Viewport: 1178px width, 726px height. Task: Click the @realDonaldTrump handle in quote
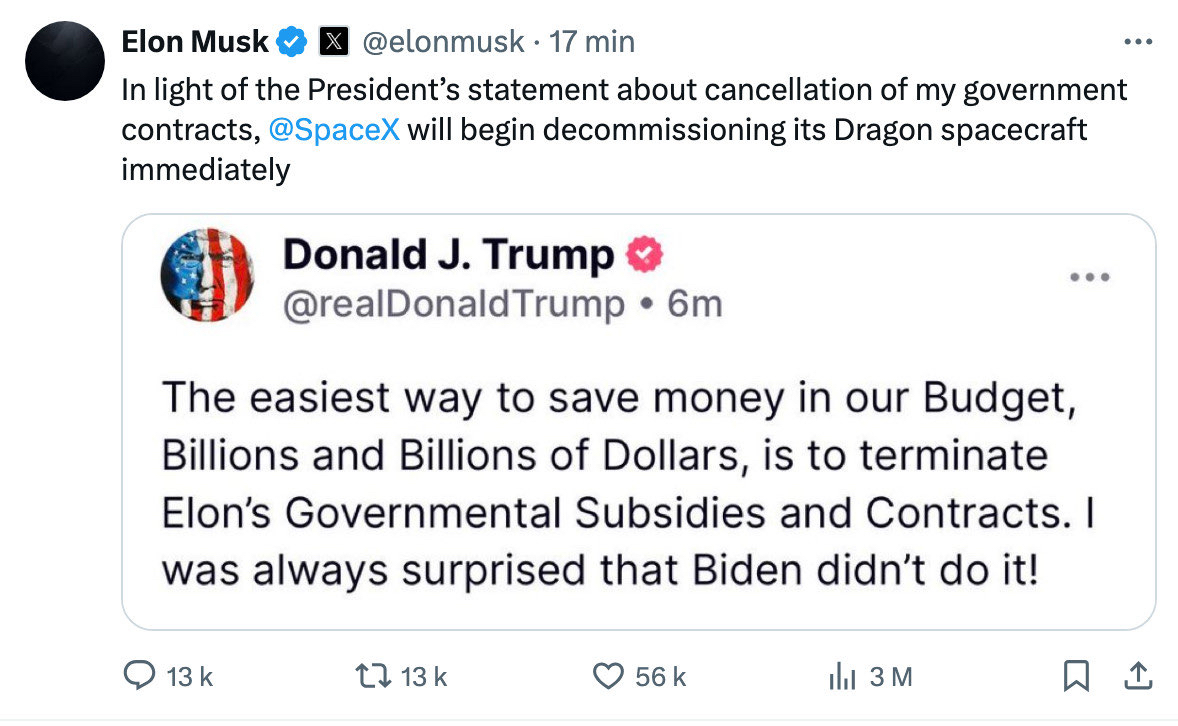[455, 303]
